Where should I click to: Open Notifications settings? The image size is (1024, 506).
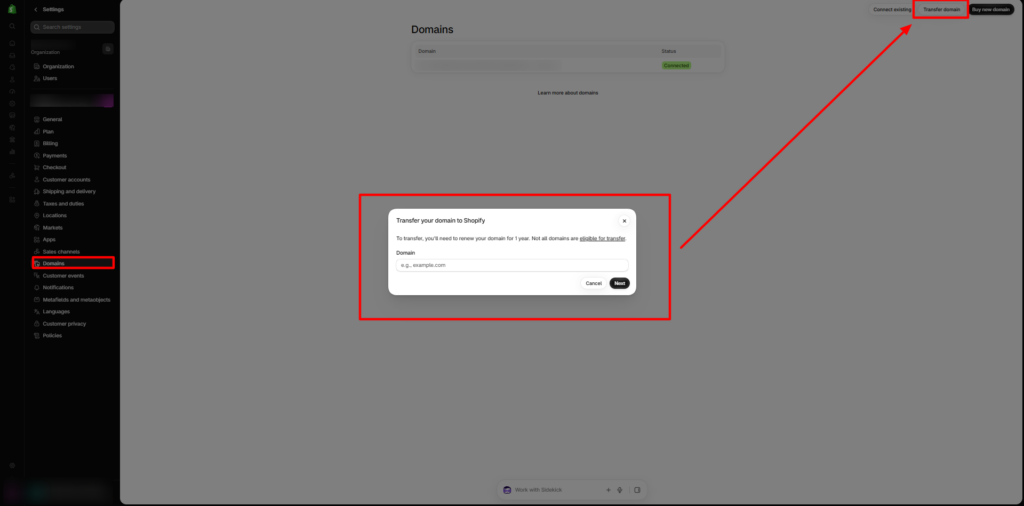[58, 287]
